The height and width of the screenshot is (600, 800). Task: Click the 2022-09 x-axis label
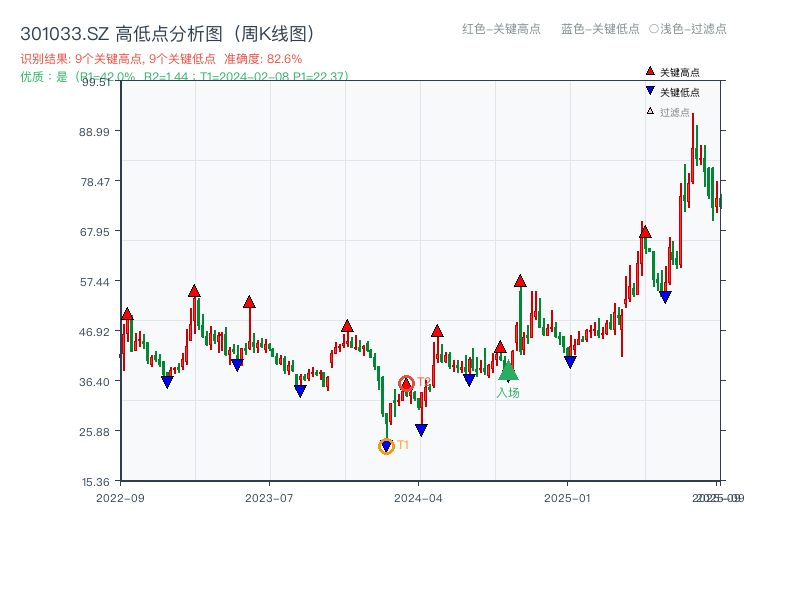coord(120,498)
